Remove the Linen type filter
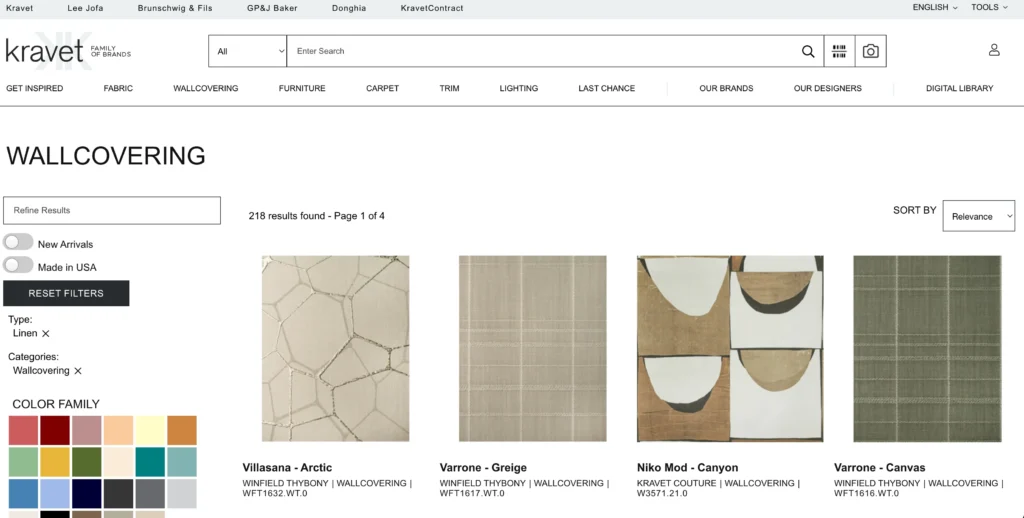Image resolution: width=1024 pixels, height=518 pixels. (x=46, y=334)
